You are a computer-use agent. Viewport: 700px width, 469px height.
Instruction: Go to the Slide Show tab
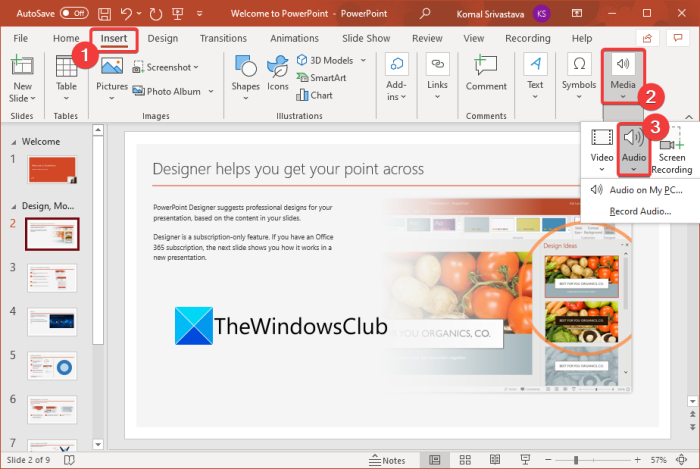(366, 38)
